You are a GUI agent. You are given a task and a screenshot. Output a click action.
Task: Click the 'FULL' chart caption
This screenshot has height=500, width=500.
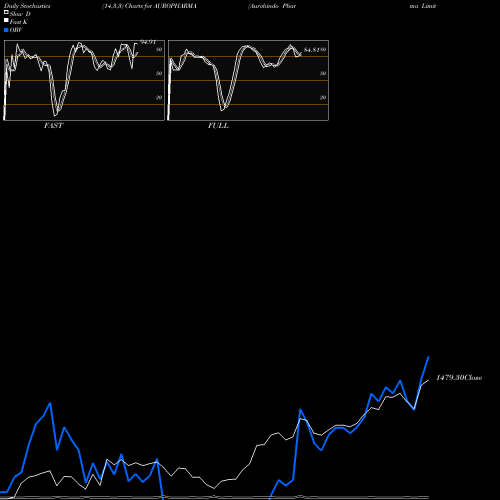(x=218, y=126)
